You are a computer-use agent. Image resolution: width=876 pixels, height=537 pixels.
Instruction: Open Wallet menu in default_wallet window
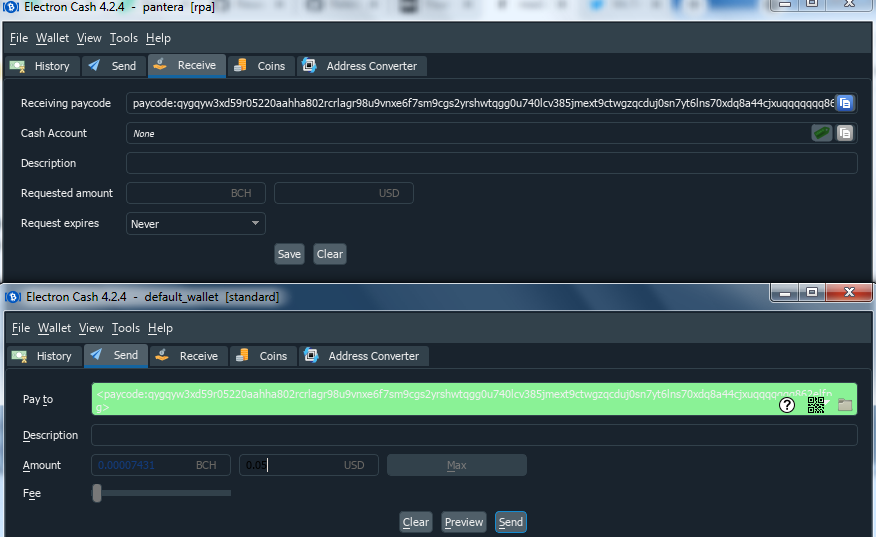55,328
